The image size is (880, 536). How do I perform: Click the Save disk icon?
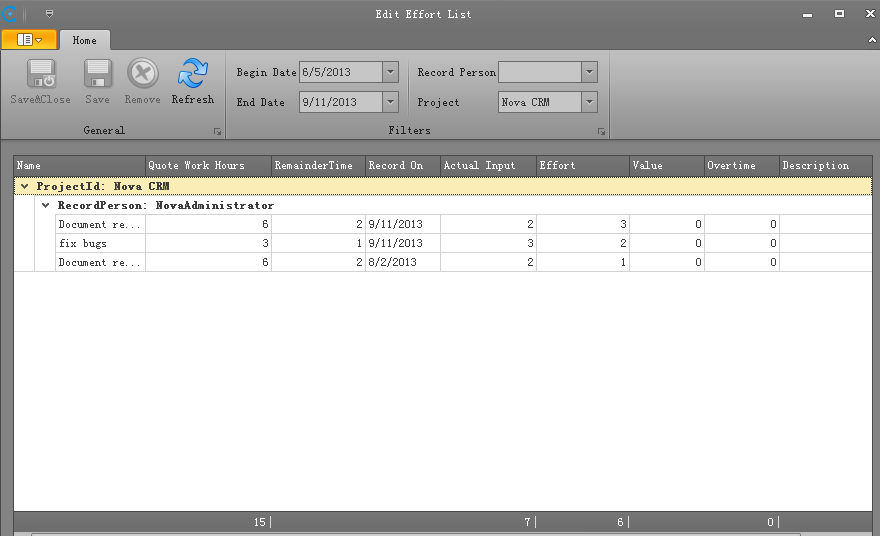tap(97, 75)
